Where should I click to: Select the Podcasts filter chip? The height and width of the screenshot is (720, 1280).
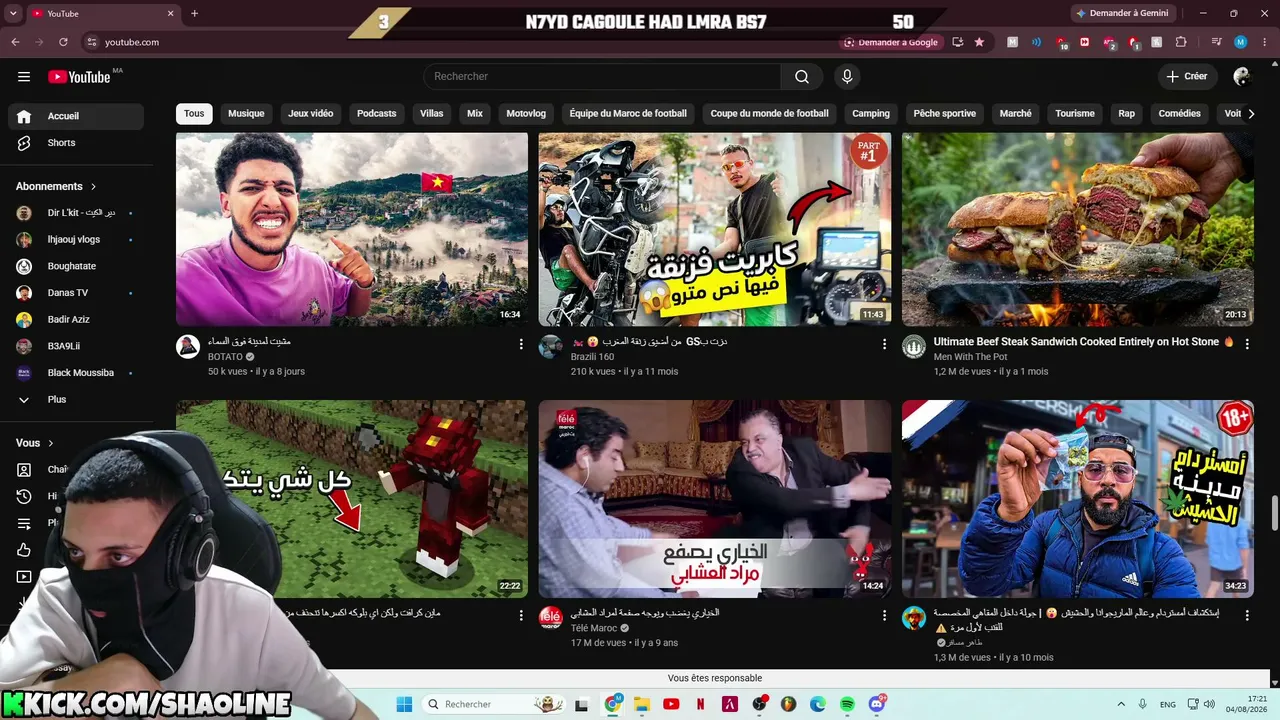377,114
